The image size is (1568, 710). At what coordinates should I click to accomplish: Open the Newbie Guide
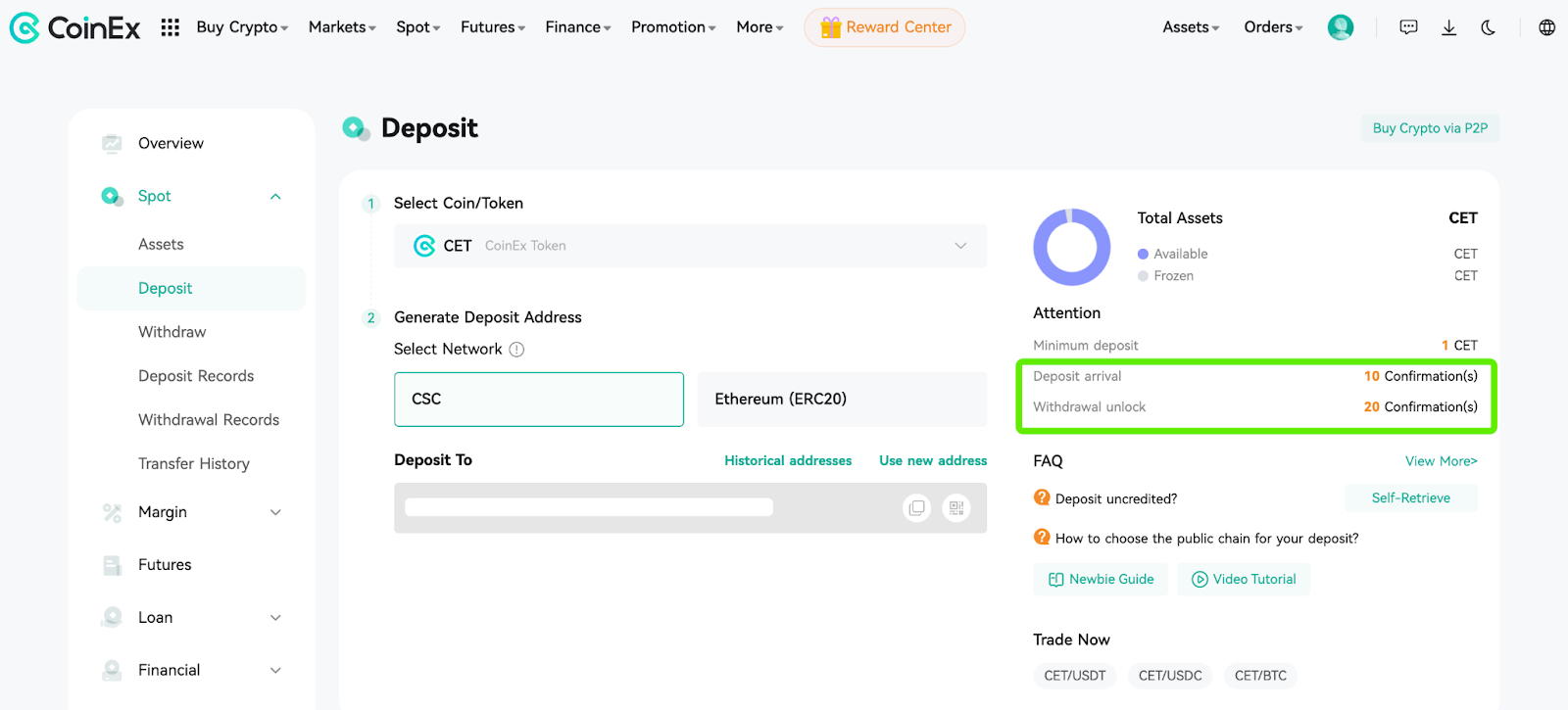[1101, 580]
